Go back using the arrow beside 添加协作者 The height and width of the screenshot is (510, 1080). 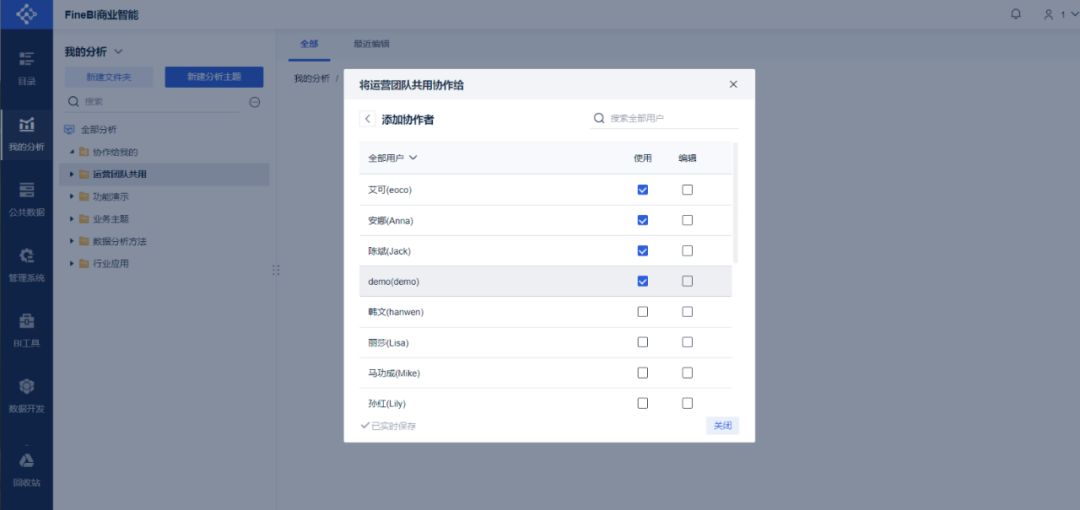pyautogui.click(x=367, y=119)
